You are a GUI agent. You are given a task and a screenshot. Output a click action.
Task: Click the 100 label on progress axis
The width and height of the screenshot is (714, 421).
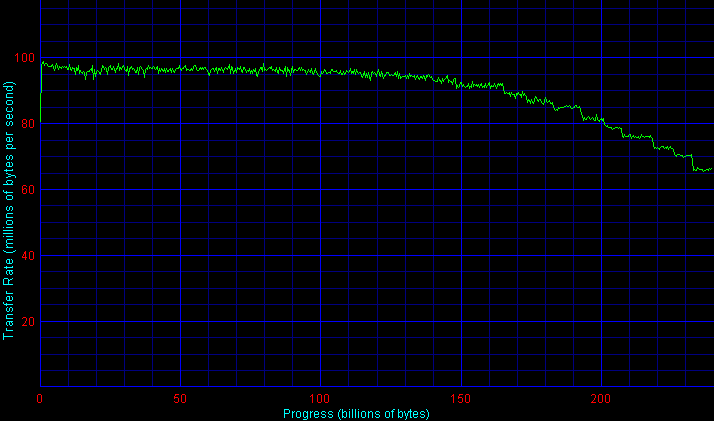coord(320,399)
